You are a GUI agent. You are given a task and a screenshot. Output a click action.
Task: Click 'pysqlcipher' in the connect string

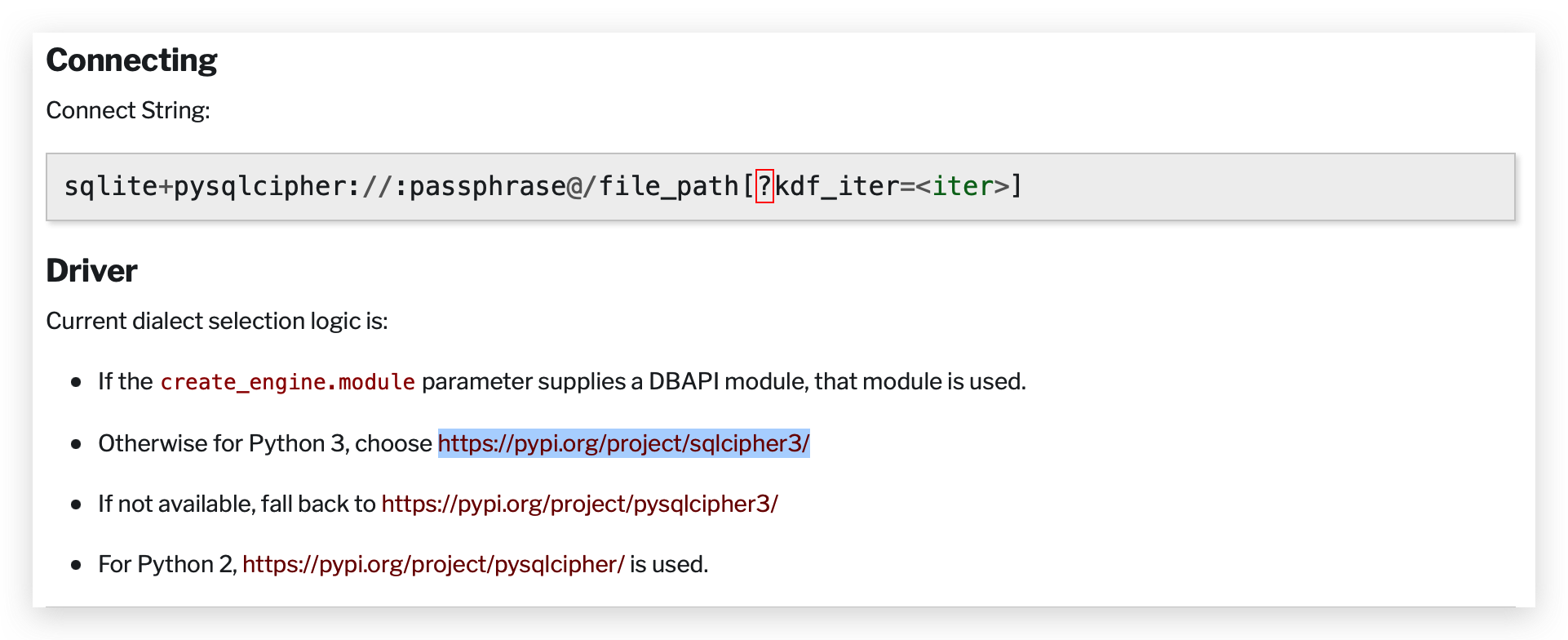click(x=259, y=186)
